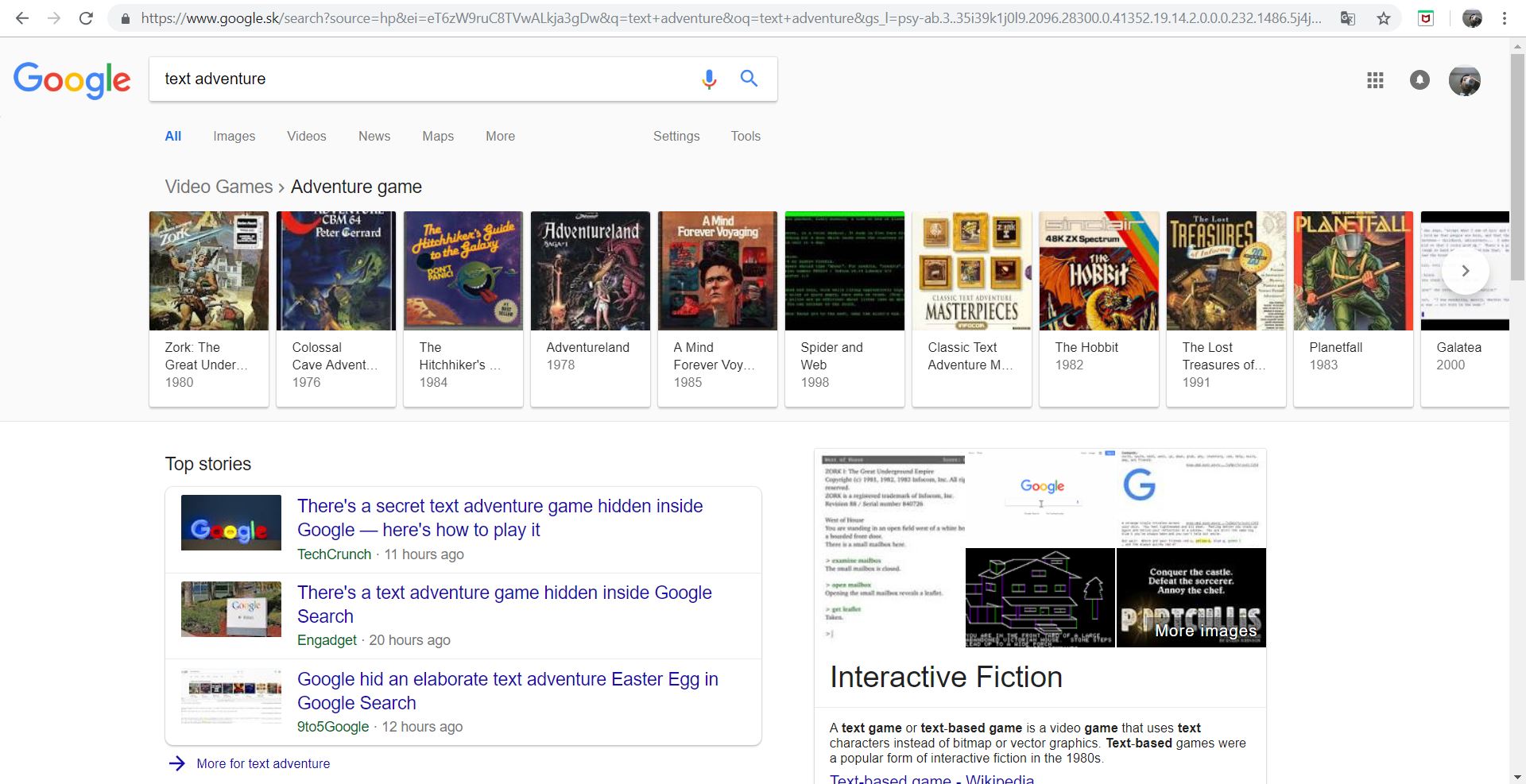Switch to the Maps tab
The height and width of the screenshot is (784, 1526).
[x=438, y=136]
